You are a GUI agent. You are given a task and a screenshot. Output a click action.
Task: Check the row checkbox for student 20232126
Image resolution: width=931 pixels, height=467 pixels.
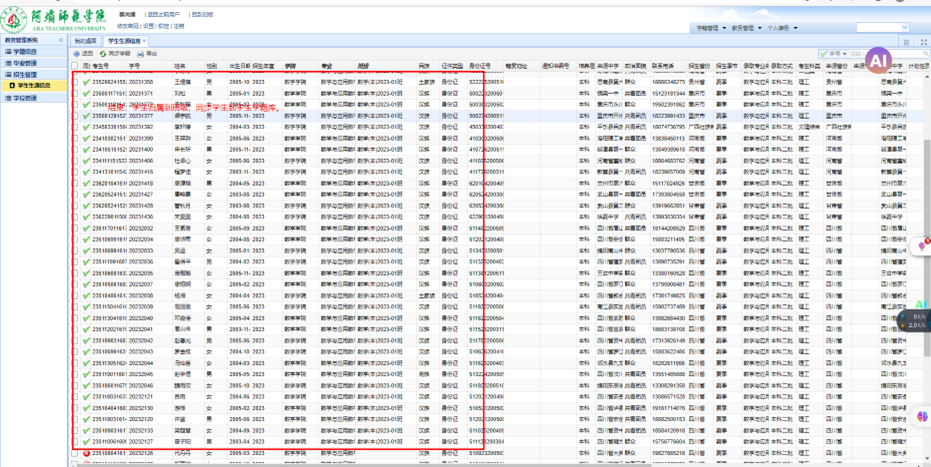coord(75,453)
